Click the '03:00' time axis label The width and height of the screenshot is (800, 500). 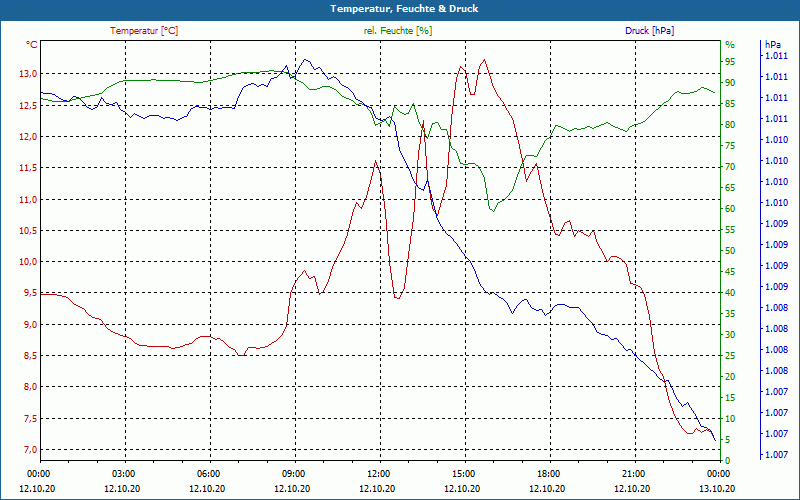(122, 473)
